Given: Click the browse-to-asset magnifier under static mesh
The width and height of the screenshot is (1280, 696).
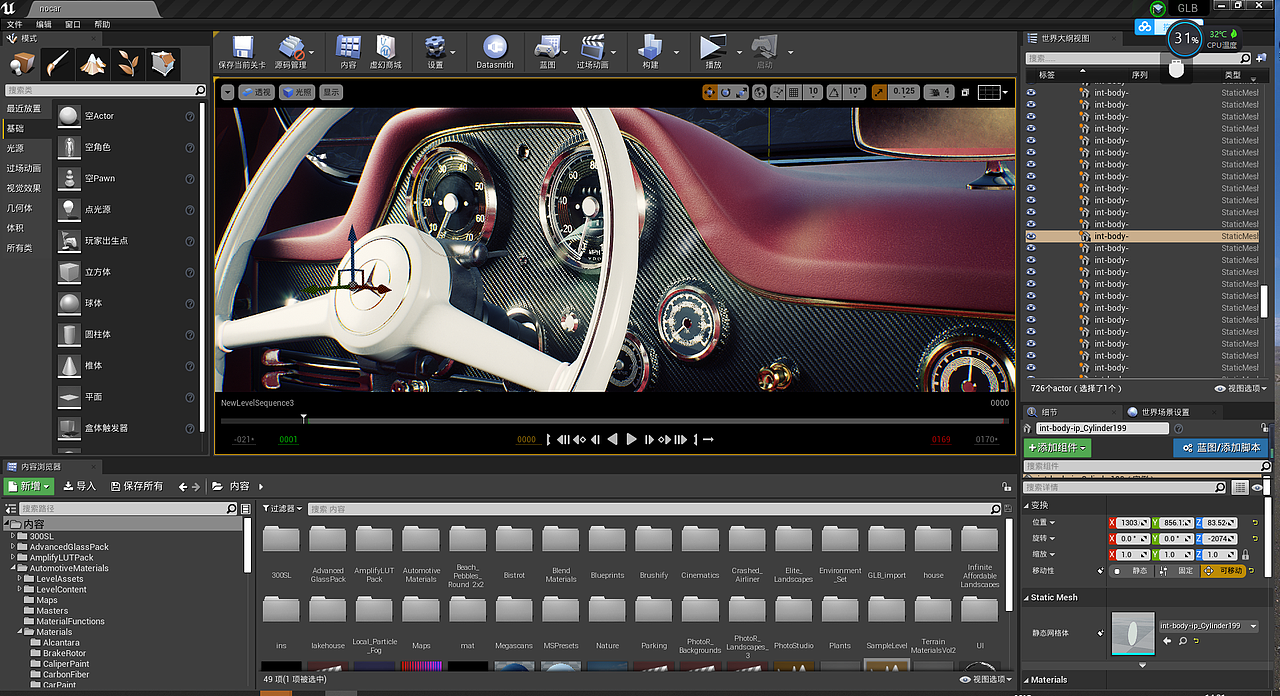Looking at the screenshot, I should (1182, 641).
